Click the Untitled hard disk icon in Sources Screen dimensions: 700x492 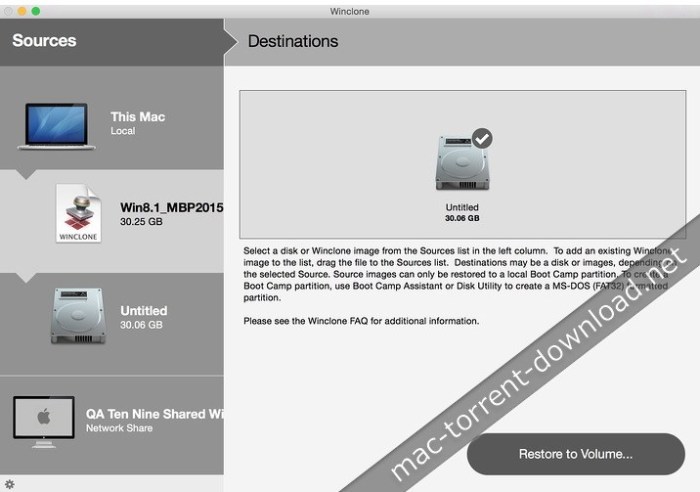[x=77, y=316]
